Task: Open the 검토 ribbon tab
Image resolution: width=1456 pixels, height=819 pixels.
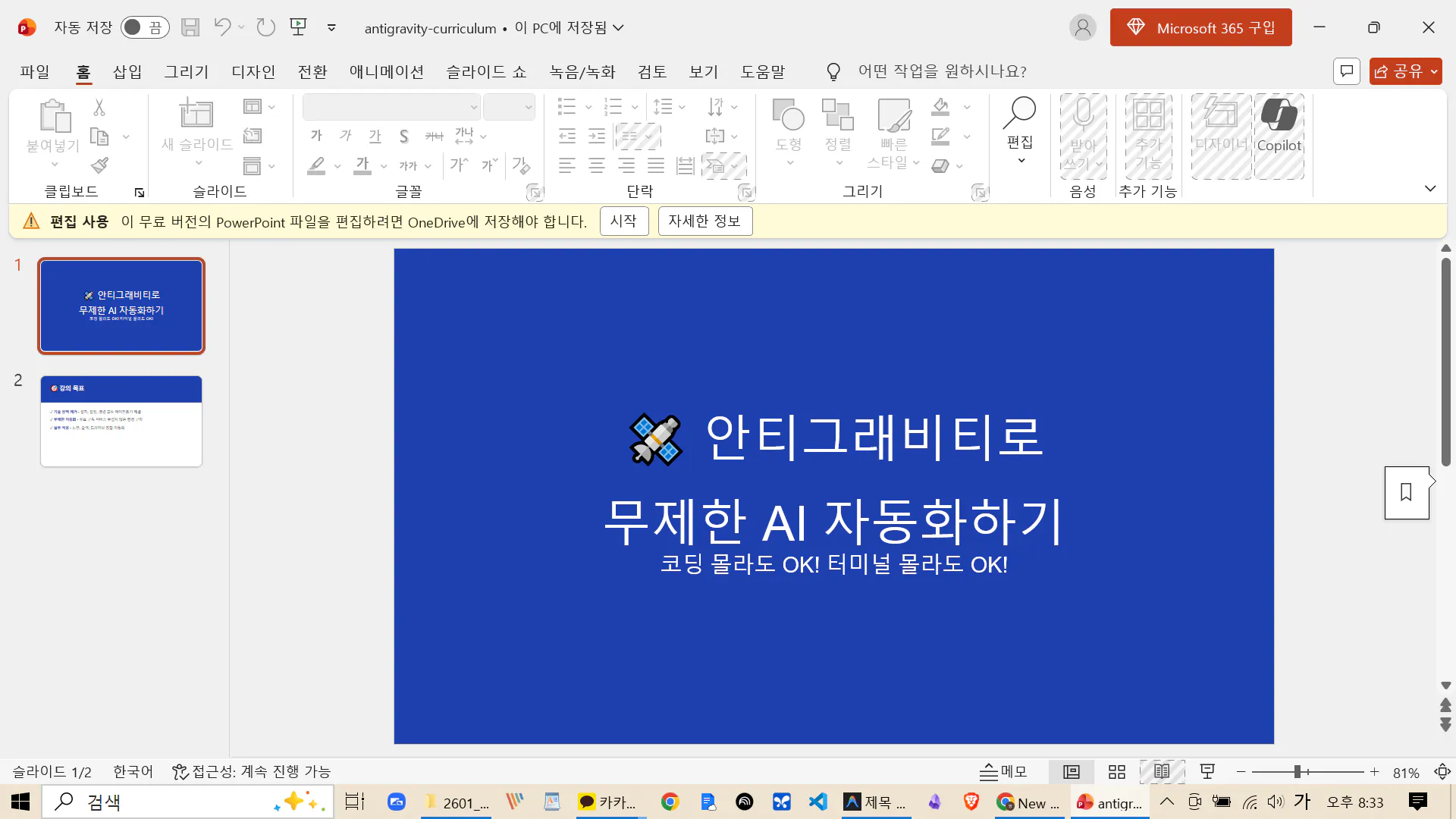Action: click(651, 71)
